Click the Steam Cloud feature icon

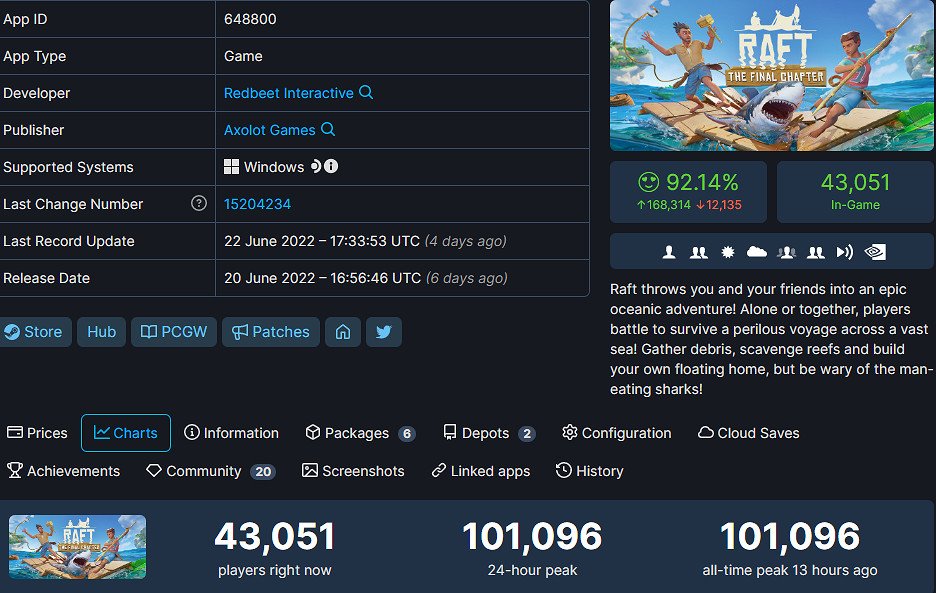pos(756,252)
